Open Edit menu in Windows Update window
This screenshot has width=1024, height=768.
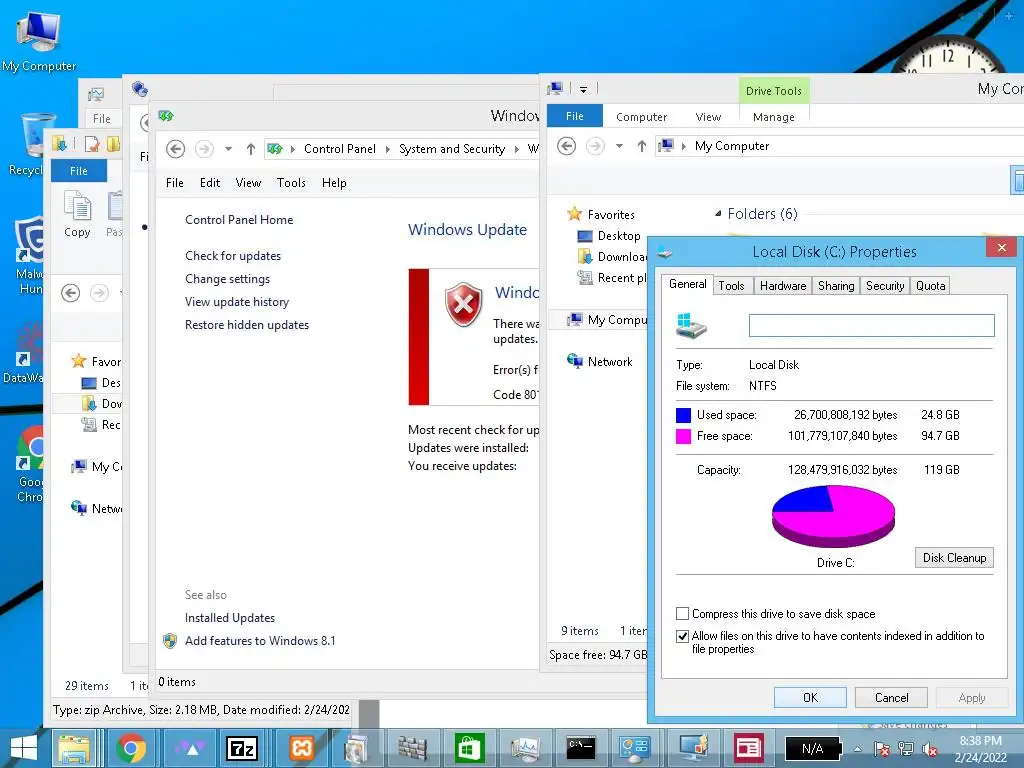[x=210, y=183]
